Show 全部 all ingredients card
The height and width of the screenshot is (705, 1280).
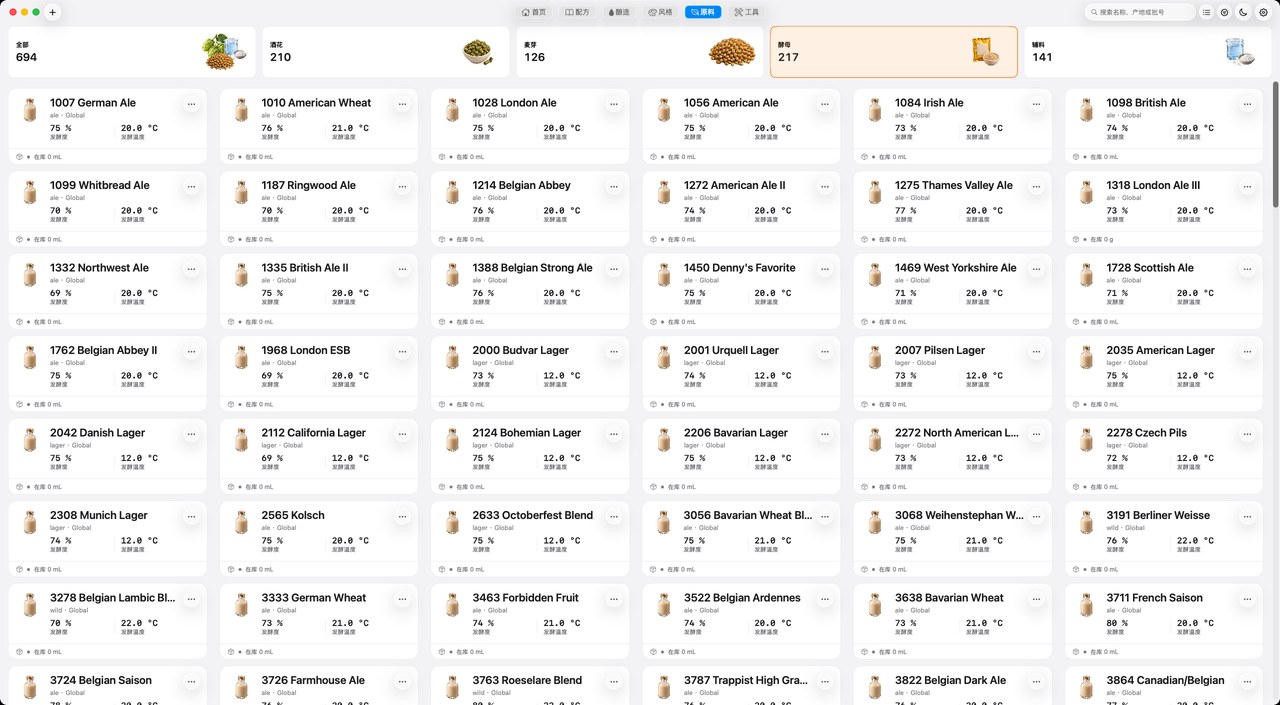(132, 52)
